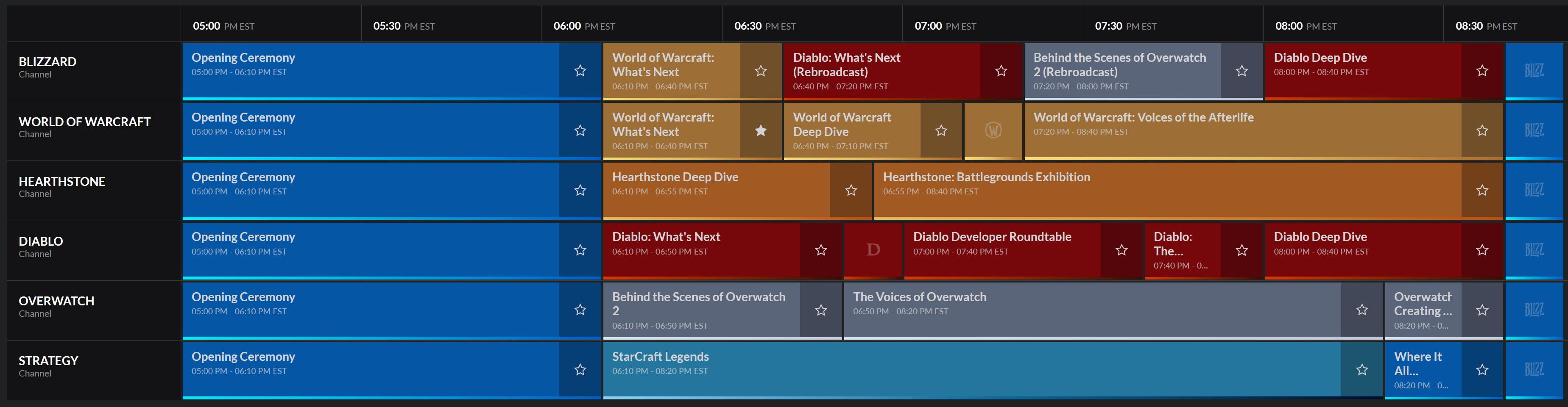This screenshot has width=1568, height=407.
Task: Select the OVERWATCH Channel row label
Action: (94, 310)
